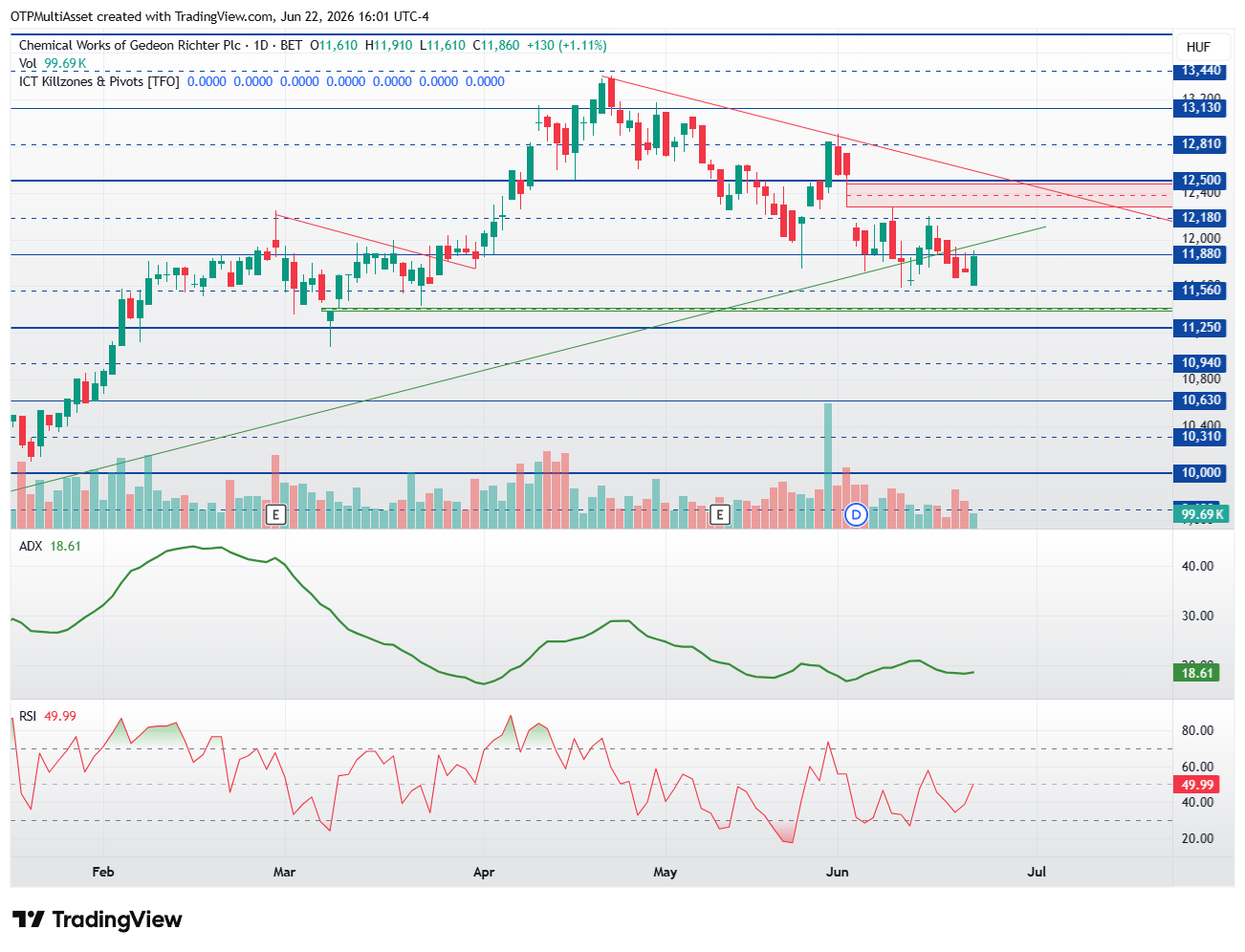Select the ADX indicator label
This screenshot has width=1245, height=952.
tap(32, 546)
